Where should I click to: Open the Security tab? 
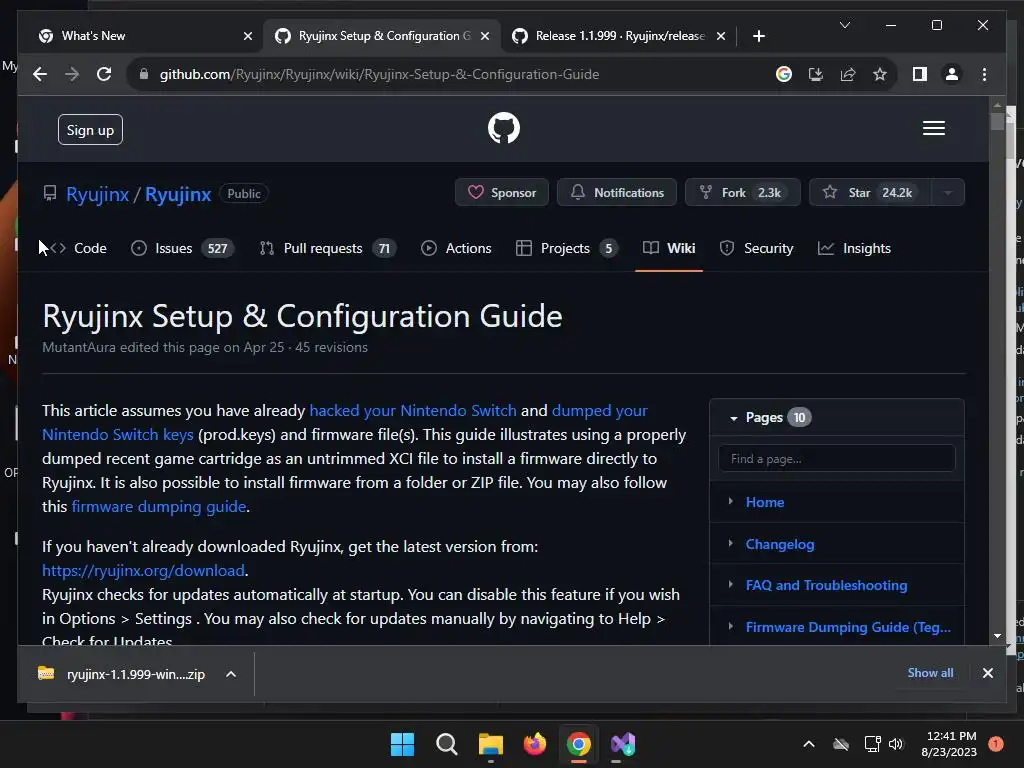[x=756, y=248]
